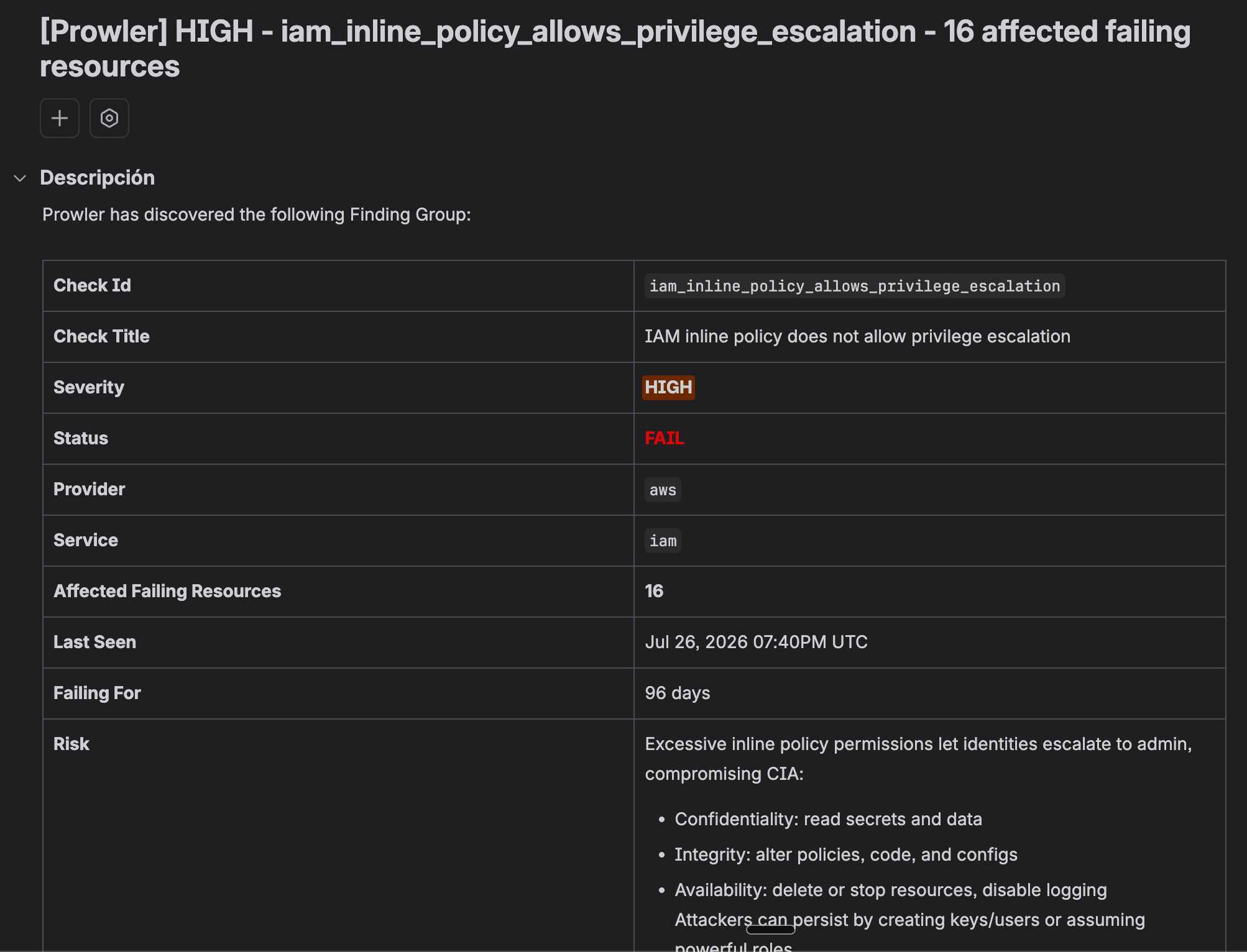Click the 'Risk' row label
Viewport: 1247px width, 952px height.
click(x=71, y=744)
